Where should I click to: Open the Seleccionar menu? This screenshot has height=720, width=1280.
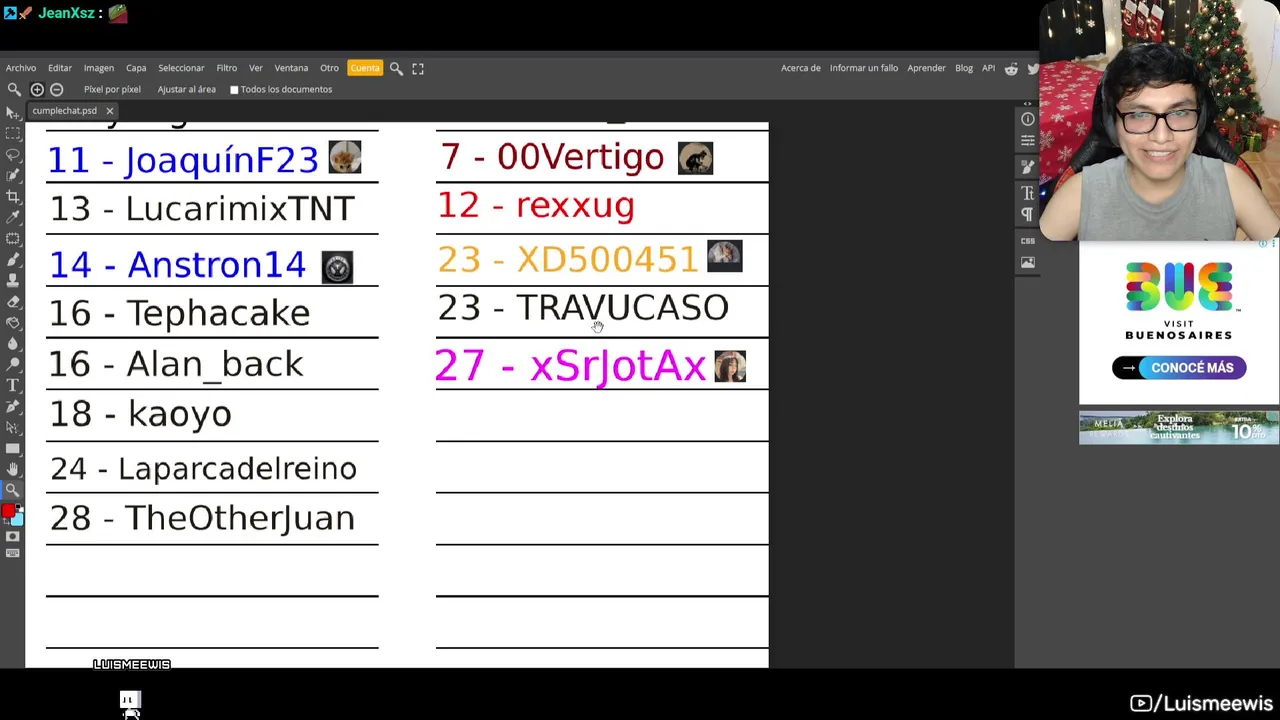coord(181,68)
